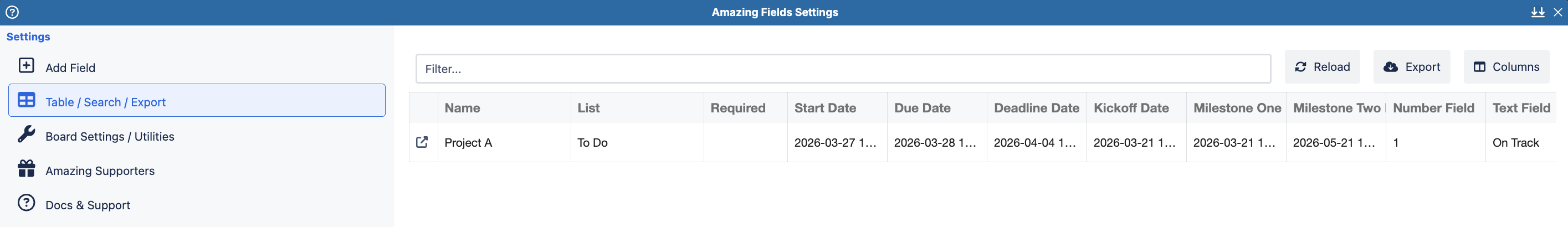Image resolution: width=1568 pixels, height=227 pixels.
Task: Open Board Settings / Utilities
Action: tap(110, 136)
